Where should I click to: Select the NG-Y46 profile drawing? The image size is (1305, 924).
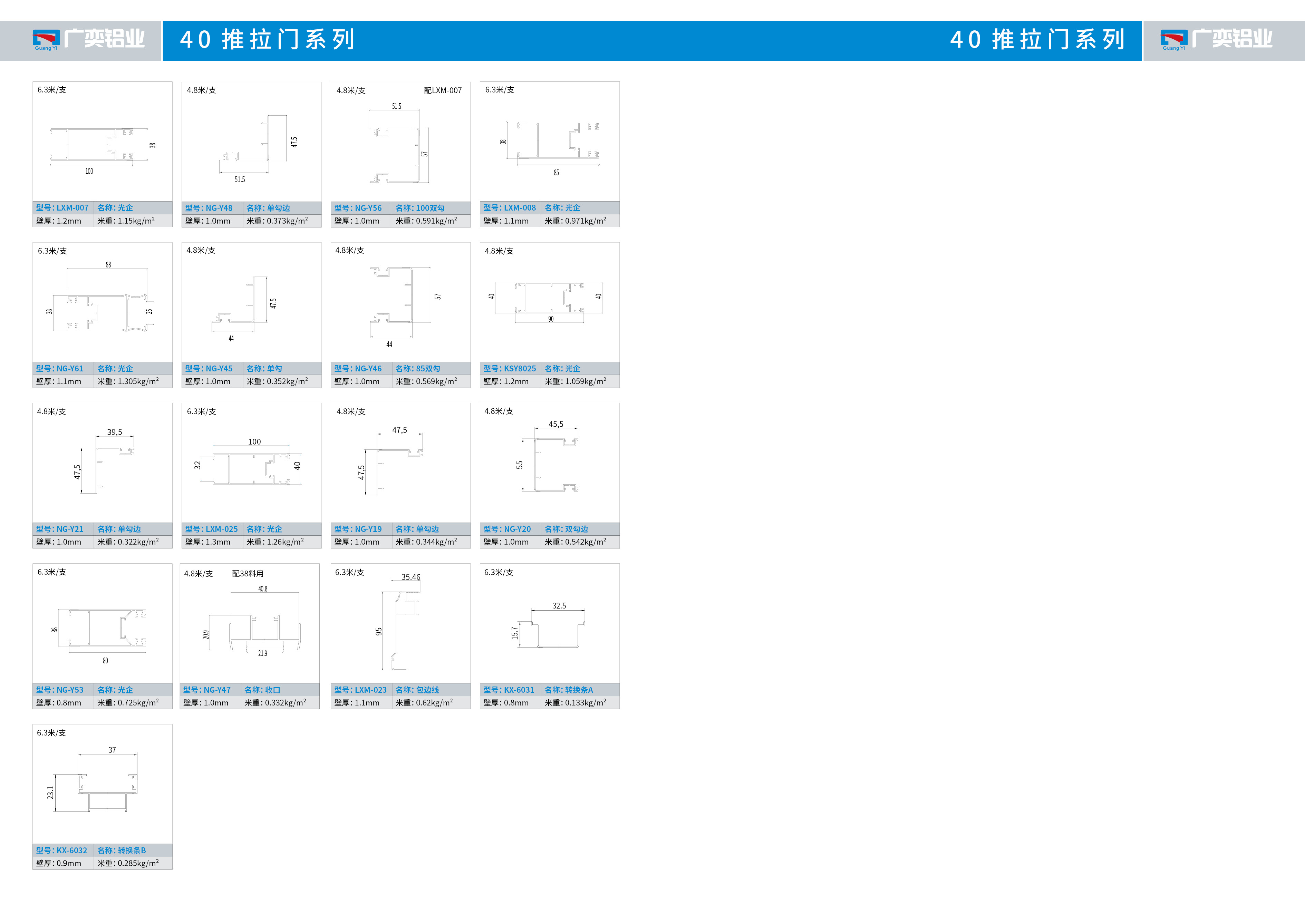pos(405,307)
